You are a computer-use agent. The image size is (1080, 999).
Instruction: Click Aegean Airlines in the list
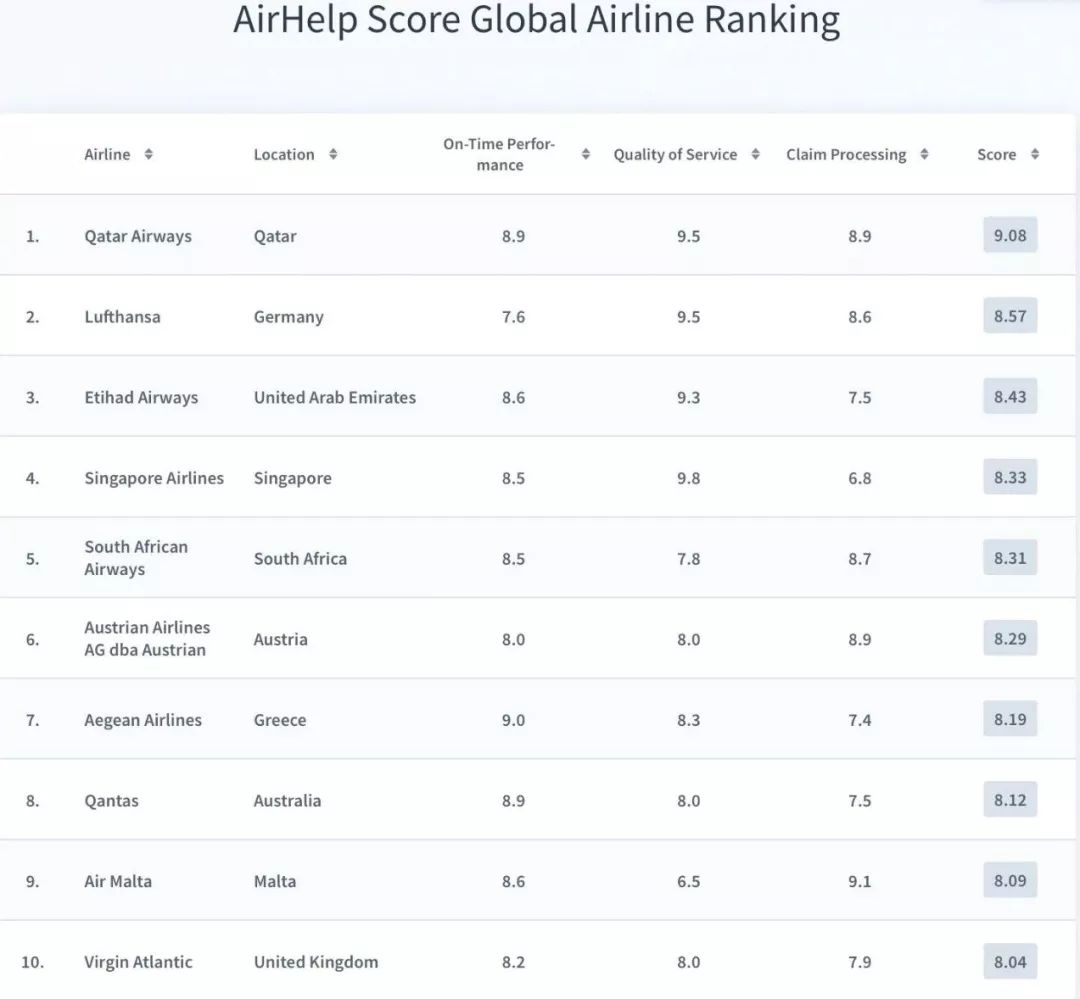click(143, 720)
